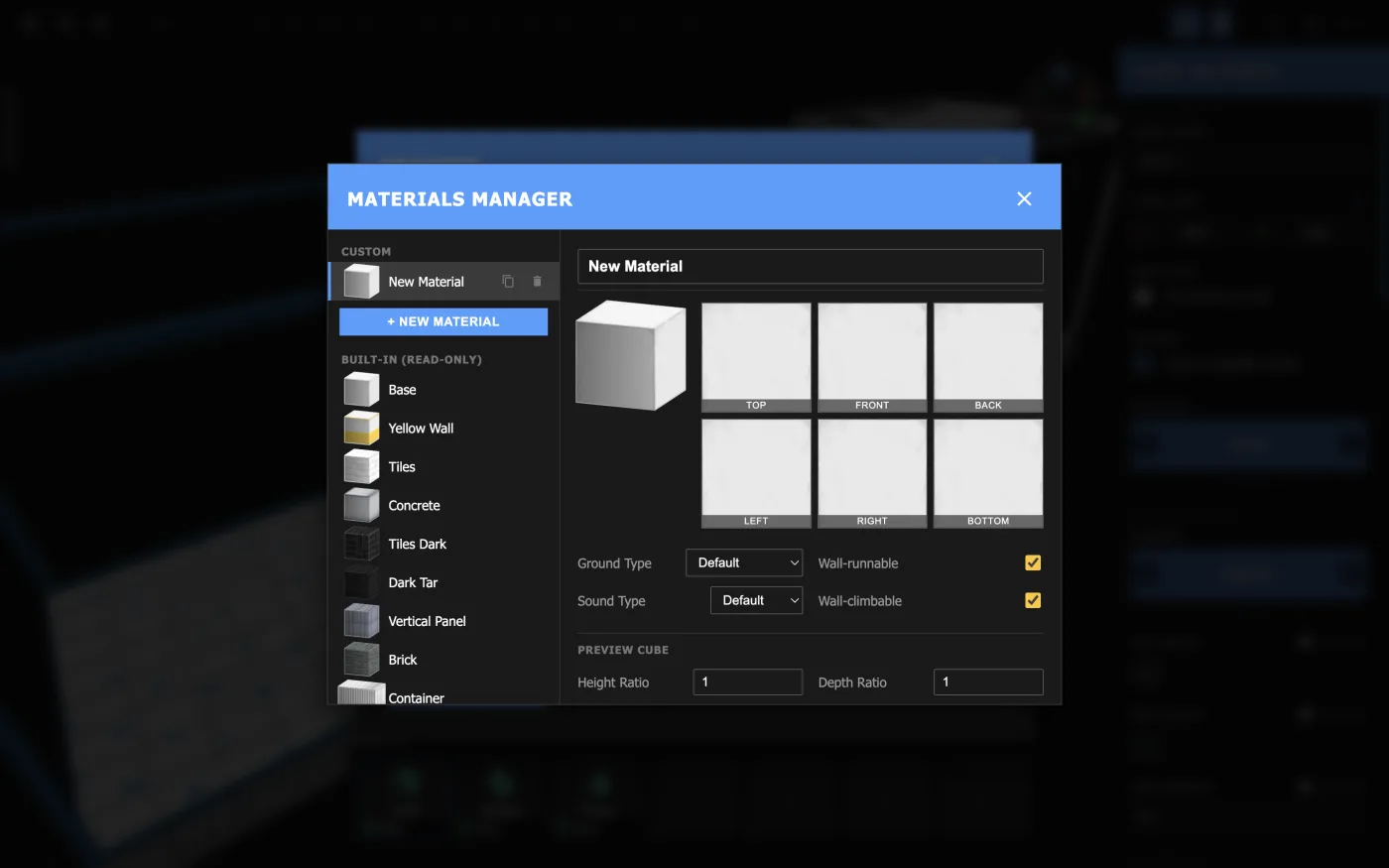Viewport: 1389px width, 868px height.
Task: Select the Tiles Dark cube icon
Action: click(361, 545)
